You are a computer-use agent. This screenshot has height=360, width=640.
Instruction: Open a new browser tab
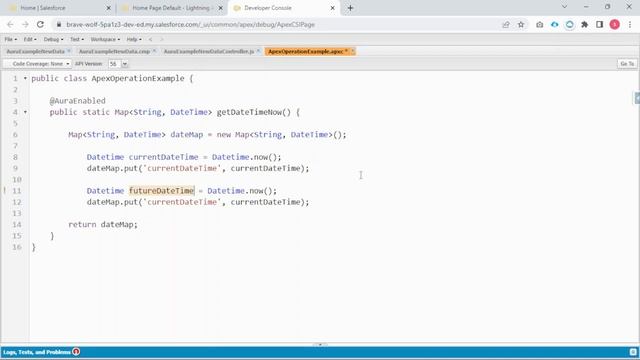pyautogui.click(x=350, y=8)
